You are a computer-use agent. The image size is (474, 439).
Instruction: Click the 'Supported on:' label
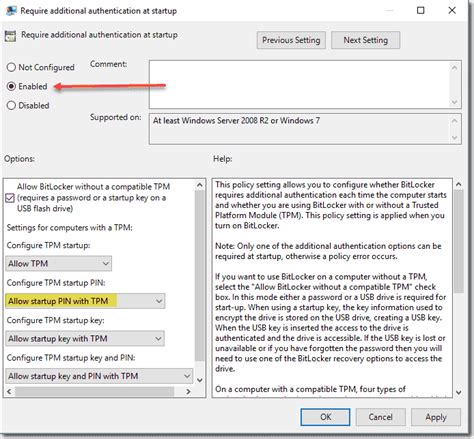[116, 117]
